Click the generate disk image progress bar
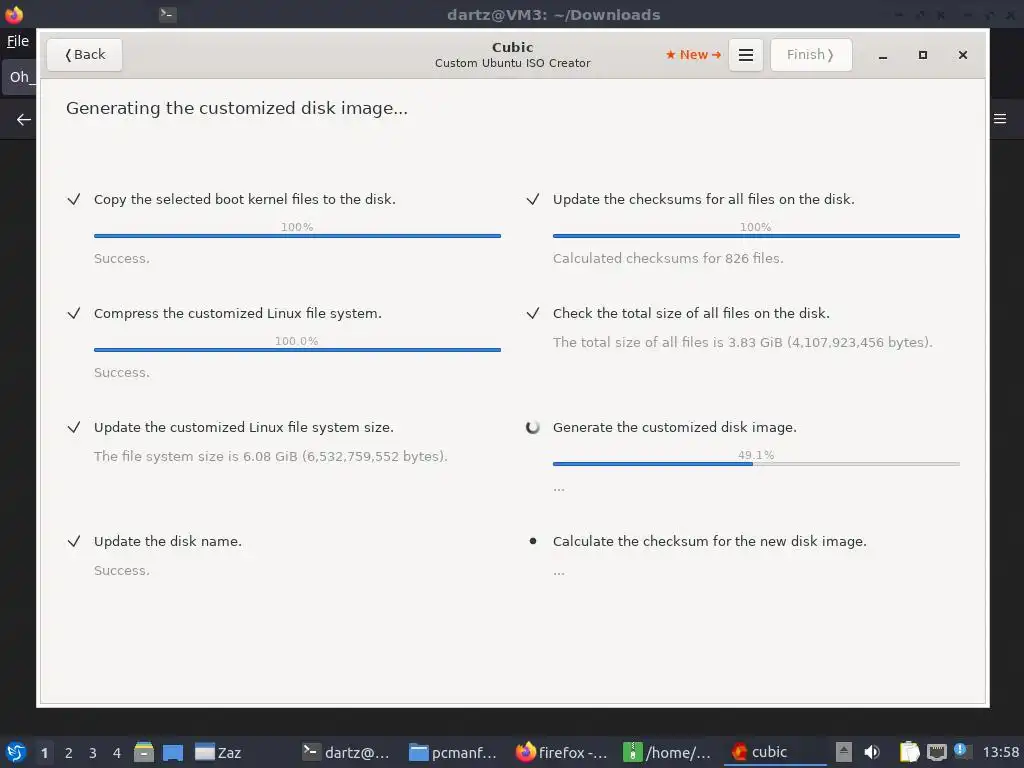1024x768 pixels. point(756,464)
